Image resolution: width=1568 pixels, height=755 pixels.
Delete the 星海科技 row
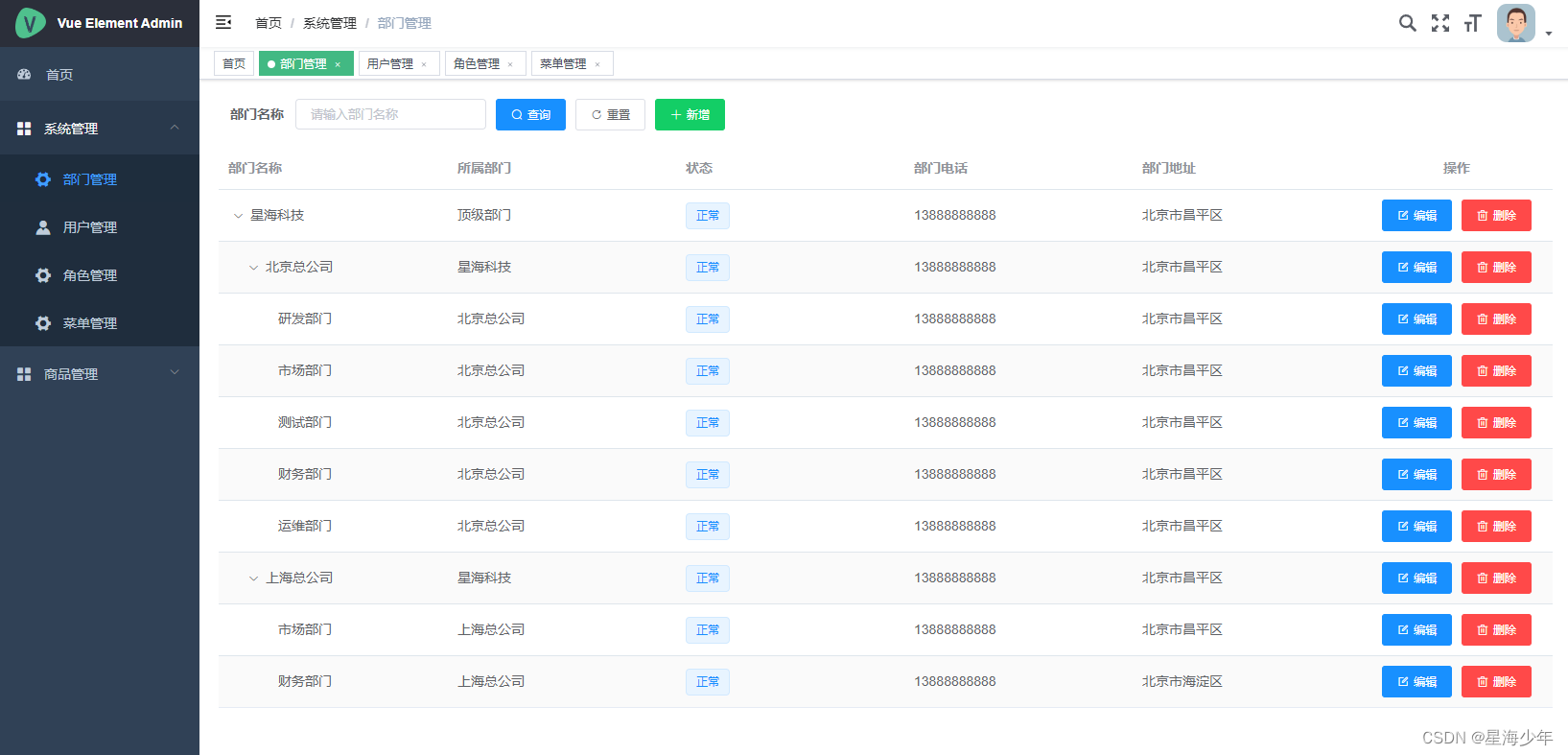point(1496,215)
